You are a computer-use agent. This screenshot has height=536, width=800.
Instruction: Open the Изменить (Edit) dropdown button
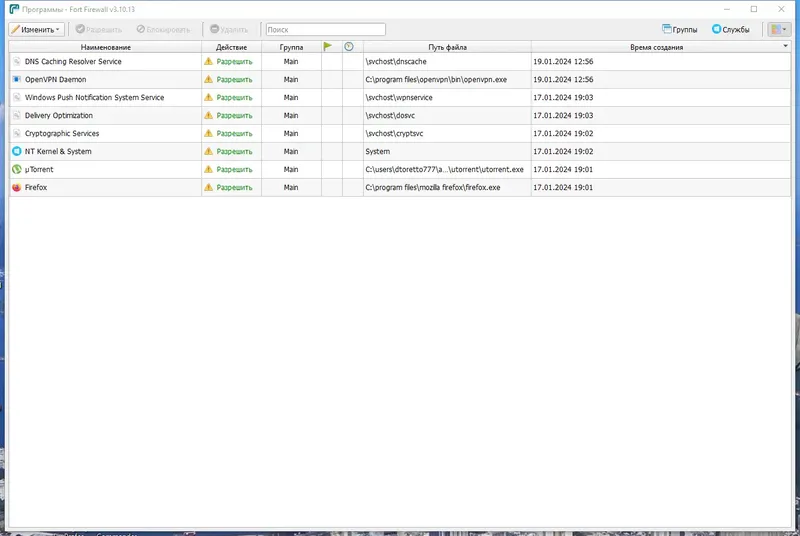[x=36, y=30]
